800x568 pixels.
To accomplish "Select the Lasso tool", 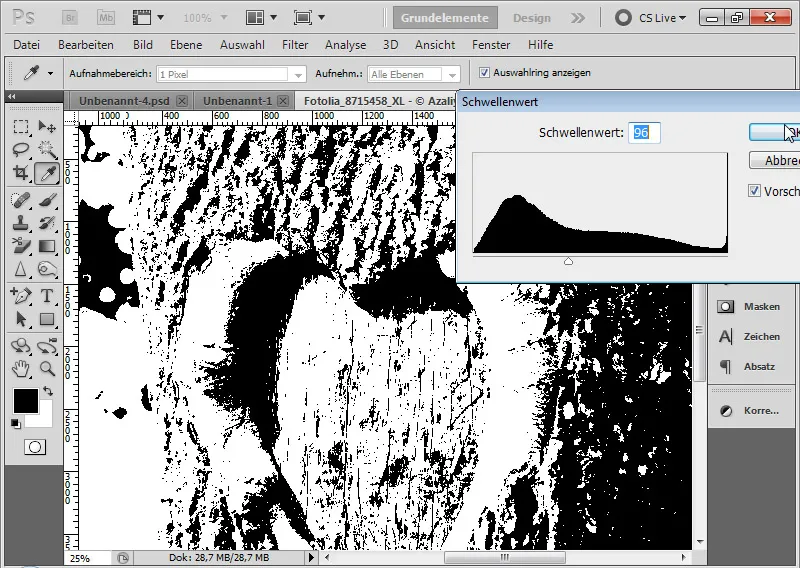I will coord(20,150).
